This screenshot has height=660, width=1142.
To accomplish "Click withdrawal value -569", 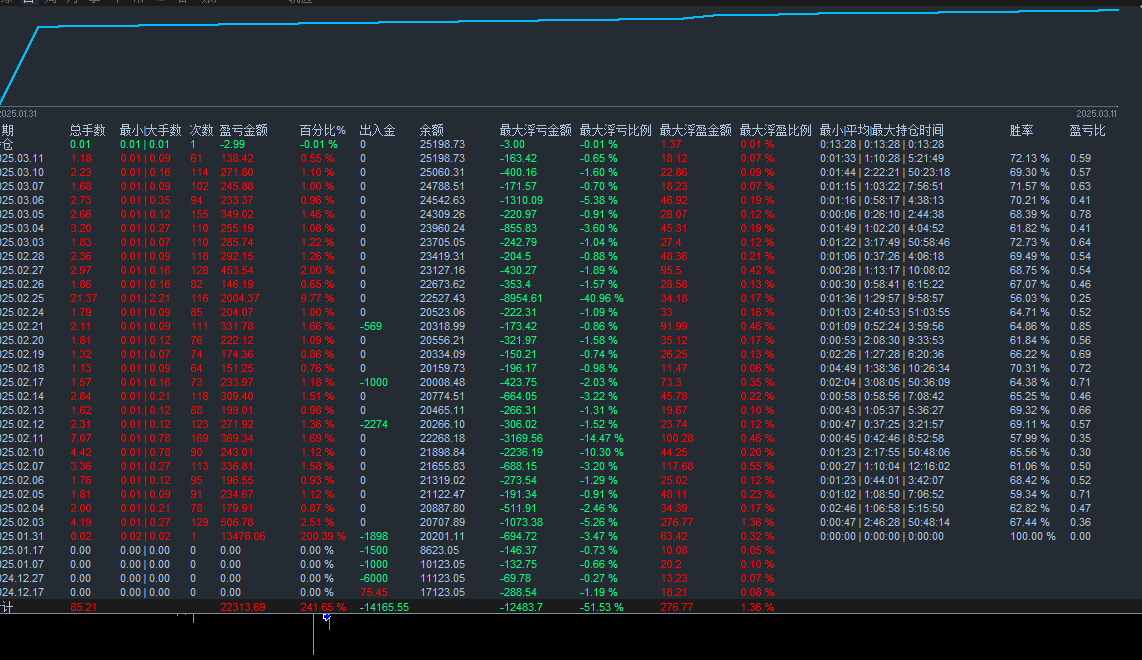I will tap(371, 326).
